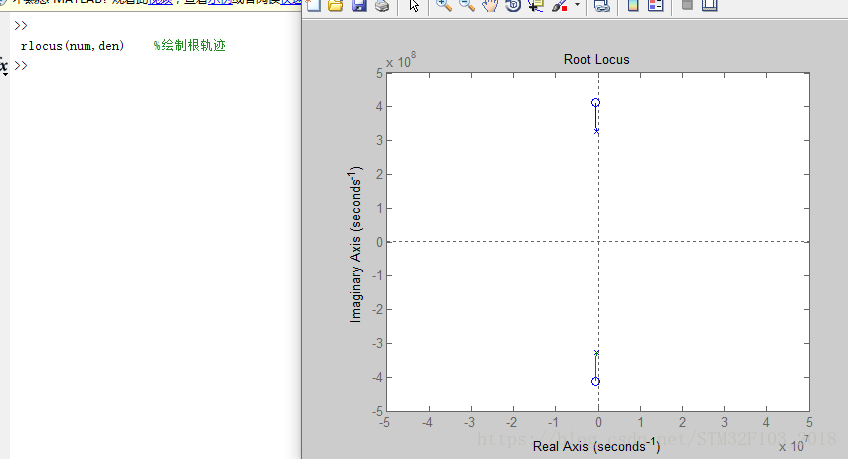Open the 示例 link in the banner
Screen dimensions: 848x459
pyautogui.click(x=220, y=2)
